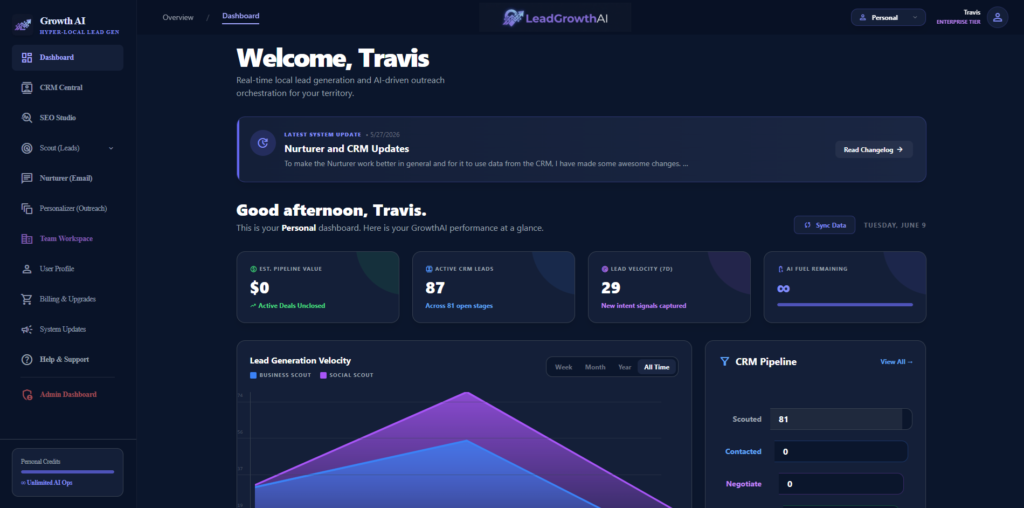Click the Unlimited AI Ops link
The height and width of the screenshot is (508, 1024).
point(46,483)
